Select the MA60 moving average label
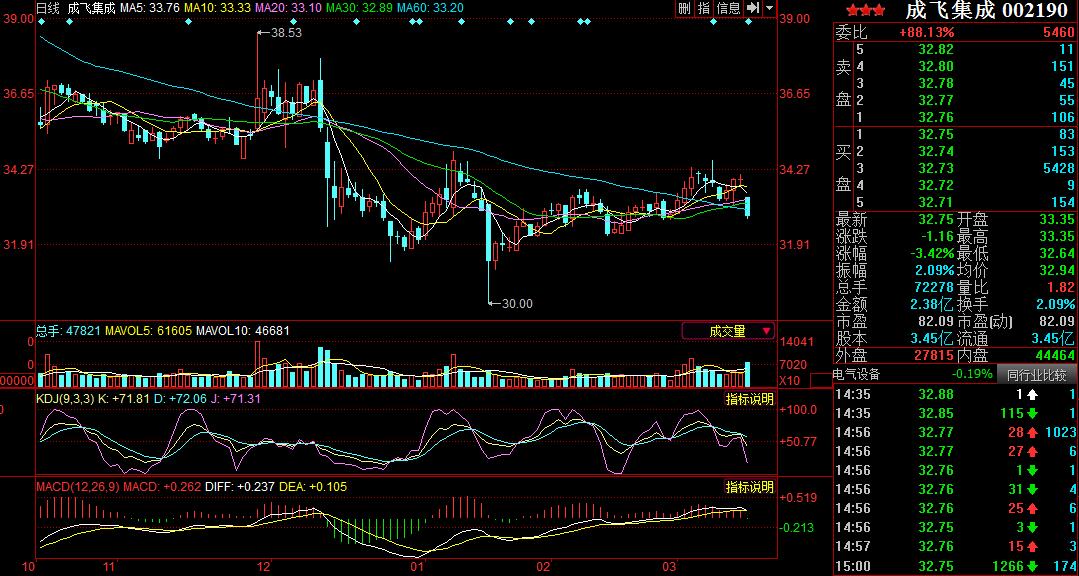Image resolution: width=1079 pixels, height=576 pixels. [418, 8]
